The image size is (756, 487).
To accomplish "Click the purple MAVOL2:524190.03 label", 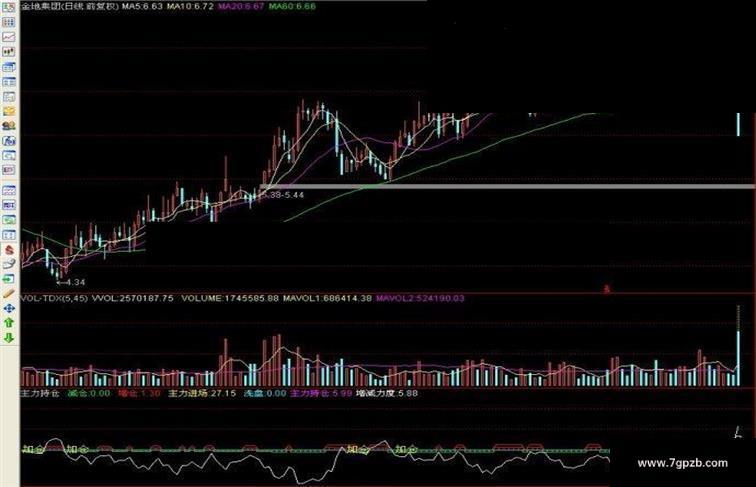I will 420,298.
